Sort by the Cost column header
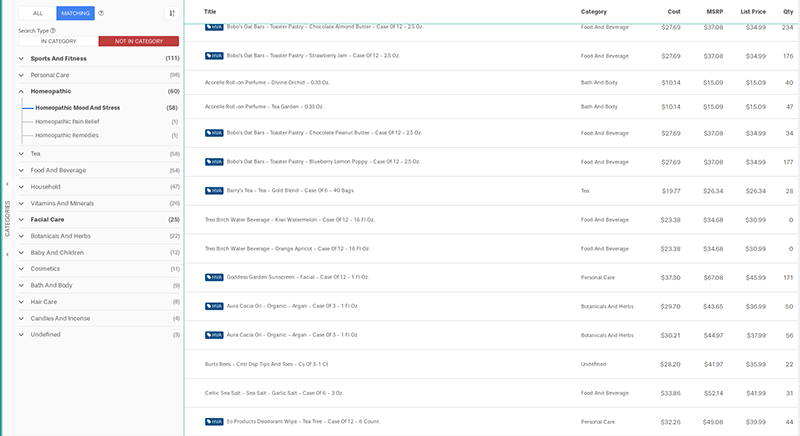 click(674, 11)
